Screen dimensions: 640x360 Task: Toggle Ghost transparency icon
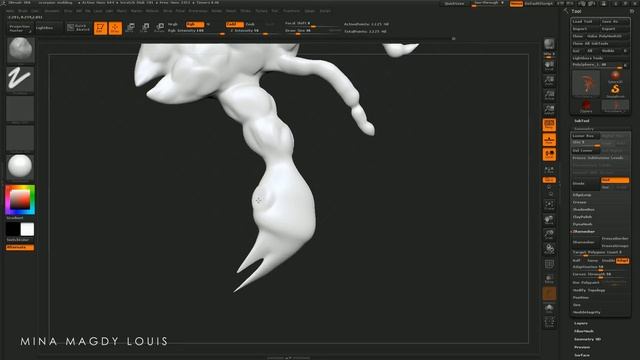point(549,293)
